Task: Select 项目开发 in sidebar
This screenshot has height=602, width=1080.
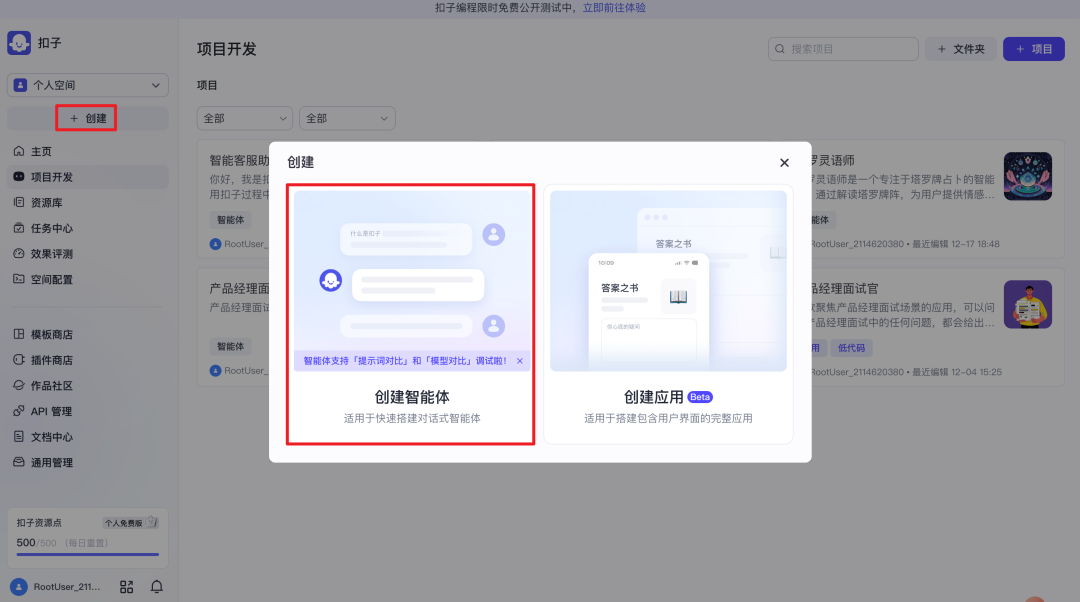Action: point(87,177)
